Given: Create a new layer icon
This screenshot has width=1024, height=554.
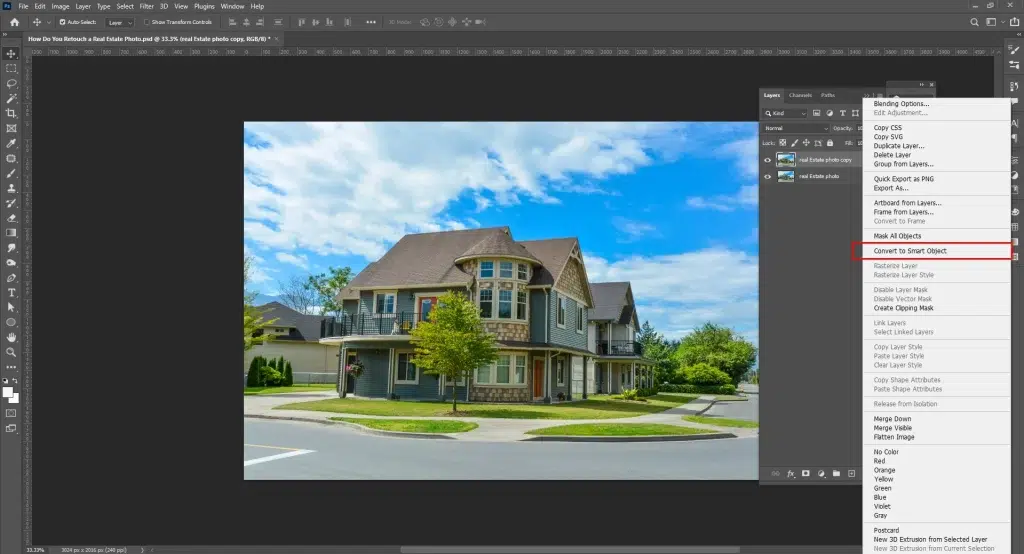Looking at the screenshot, I should coord(852,474).
